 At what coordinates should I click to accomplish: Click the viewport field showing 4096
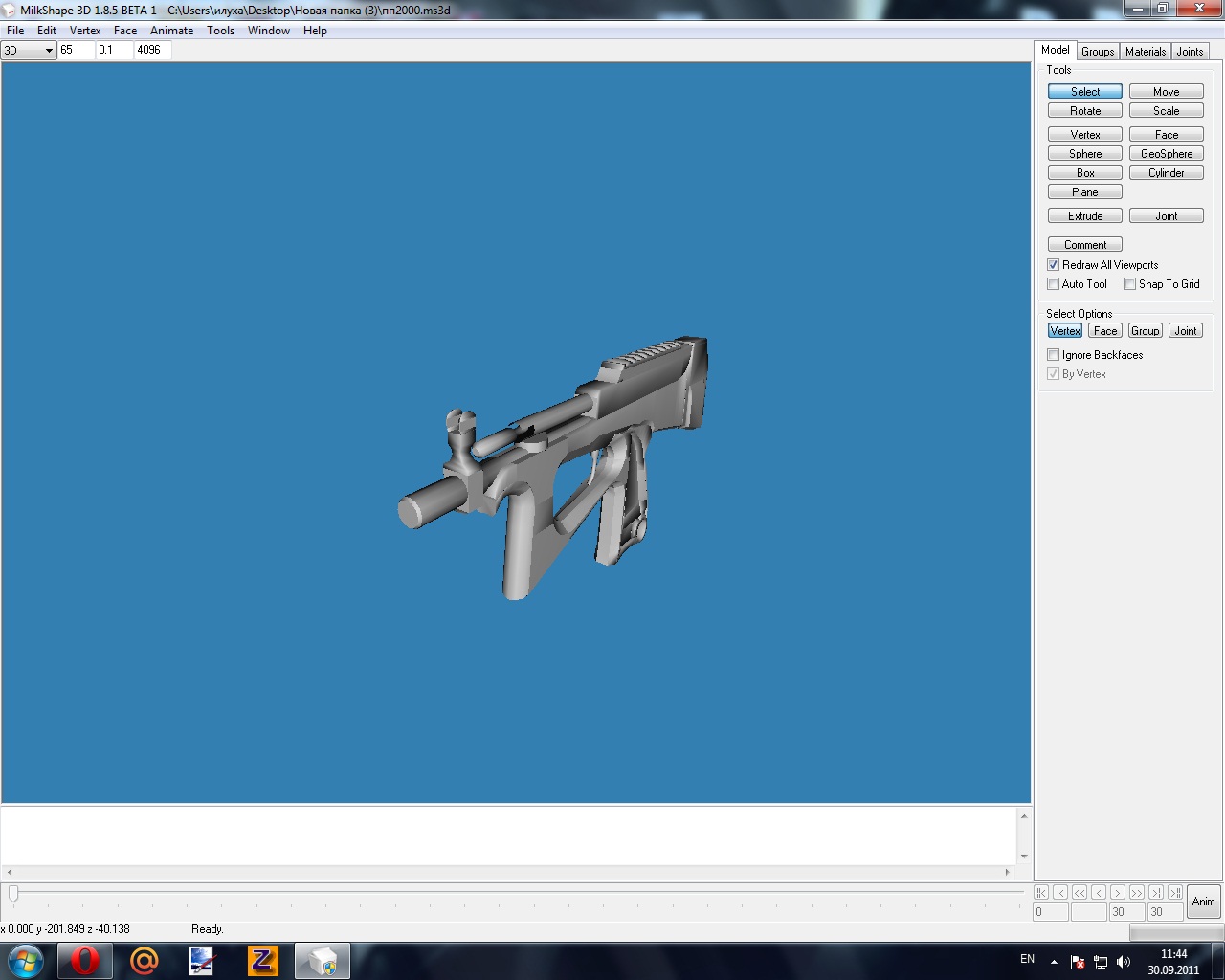pos(152,50)
